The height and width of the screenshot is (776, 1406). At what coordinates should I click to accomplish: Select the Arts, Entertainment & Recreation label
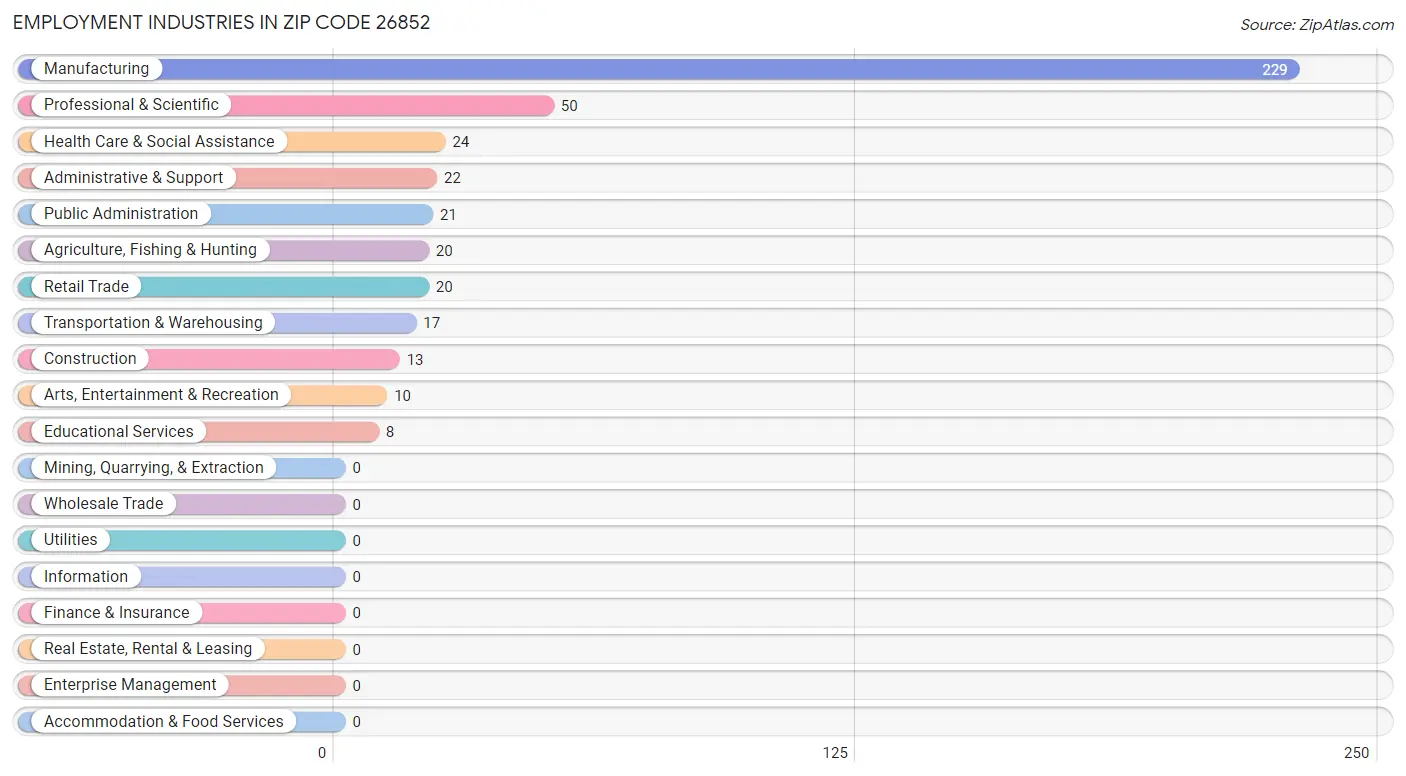[x=161, y=395]
